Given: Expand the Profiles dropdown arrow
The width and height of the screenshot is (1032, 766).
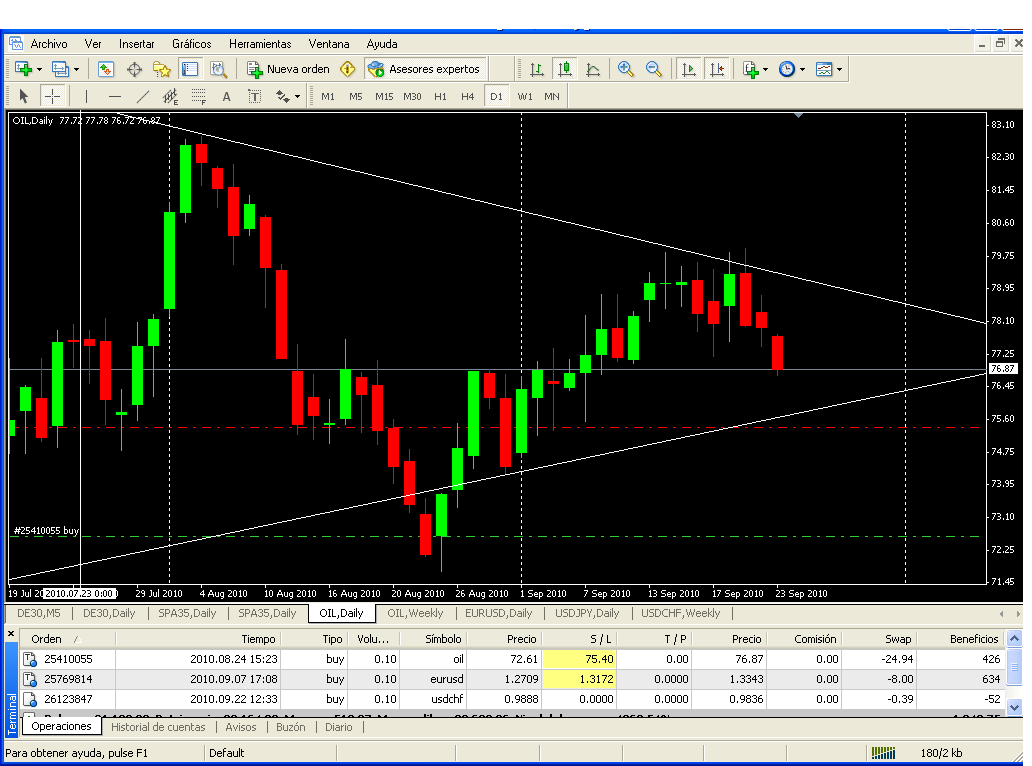Looking at the screenshot, I should (76, 69).
